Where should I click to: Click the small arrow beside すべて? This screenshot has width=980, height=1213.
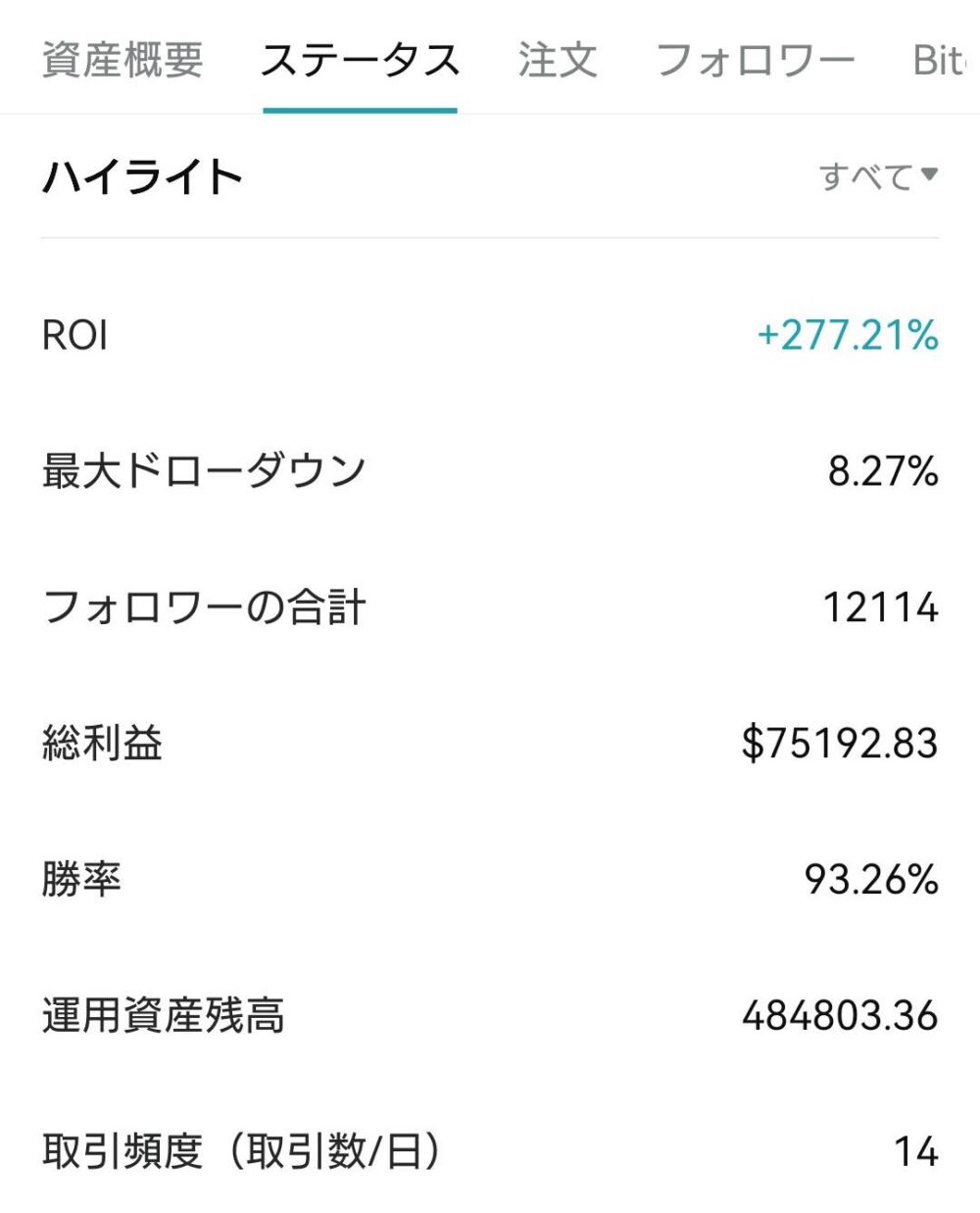click(929, 175)
